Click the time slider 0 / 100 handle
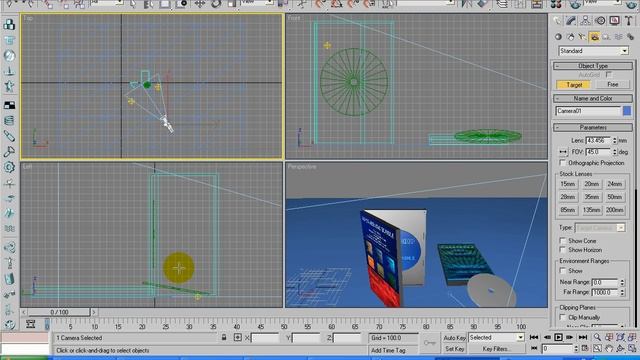Screen dimensions: 640x360 pyautogui.click(x=59, y=312)
